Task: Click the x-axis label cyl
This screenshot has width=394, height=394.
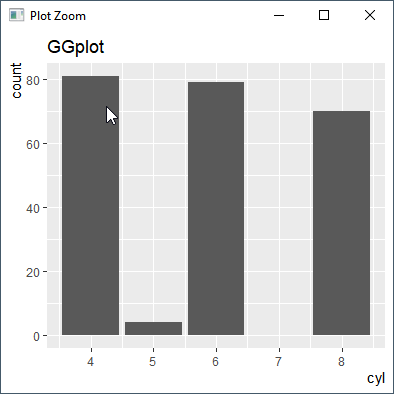Action: click(x=376, y=379)
